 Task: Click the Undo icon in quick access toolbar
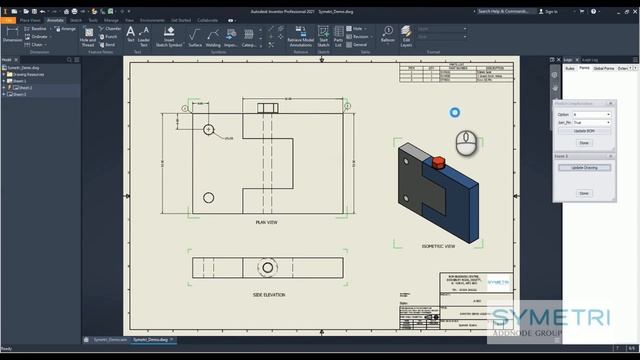(42, 11)
